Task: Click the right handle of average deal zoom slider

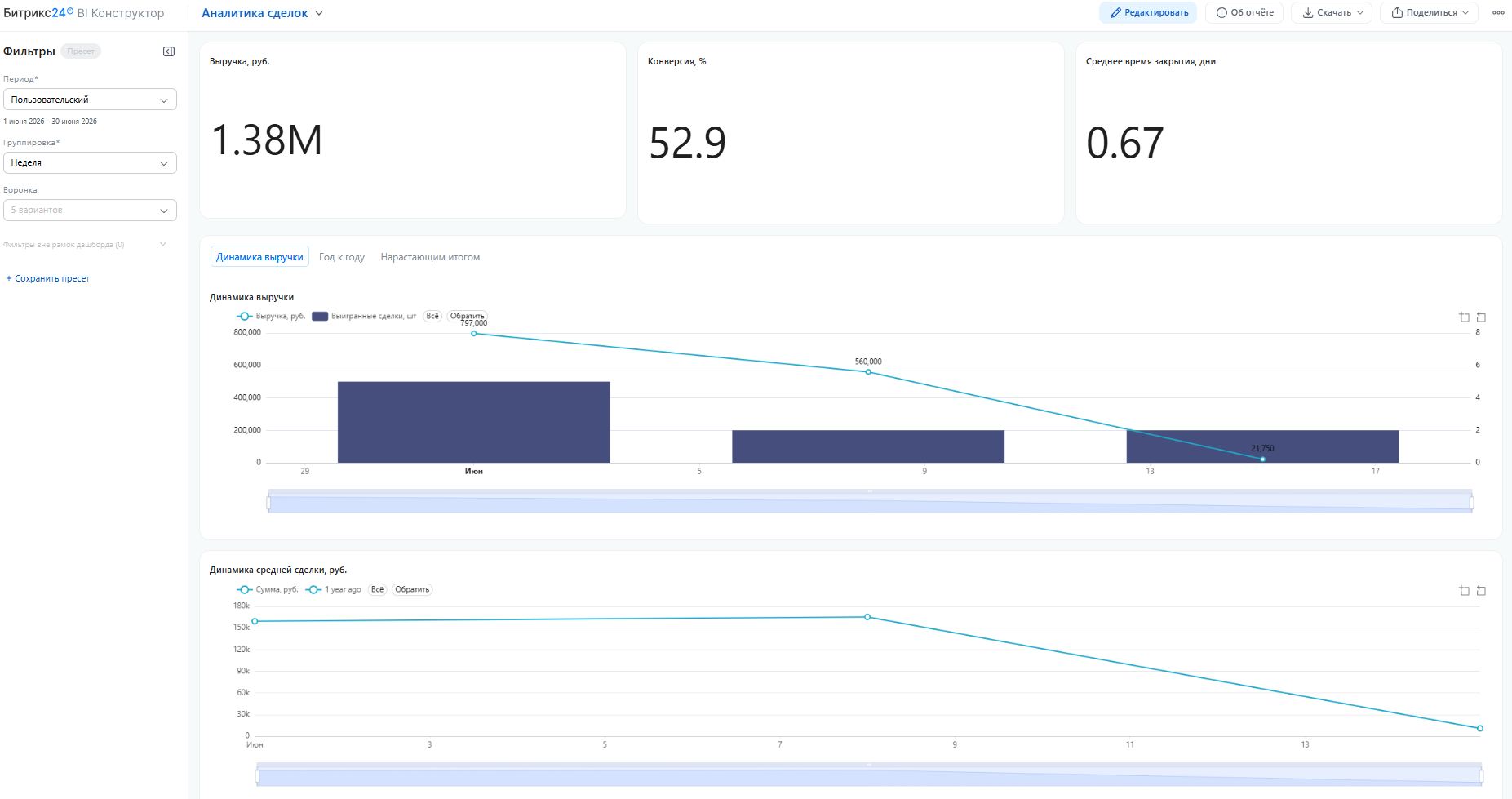Action: [1481, 776]
